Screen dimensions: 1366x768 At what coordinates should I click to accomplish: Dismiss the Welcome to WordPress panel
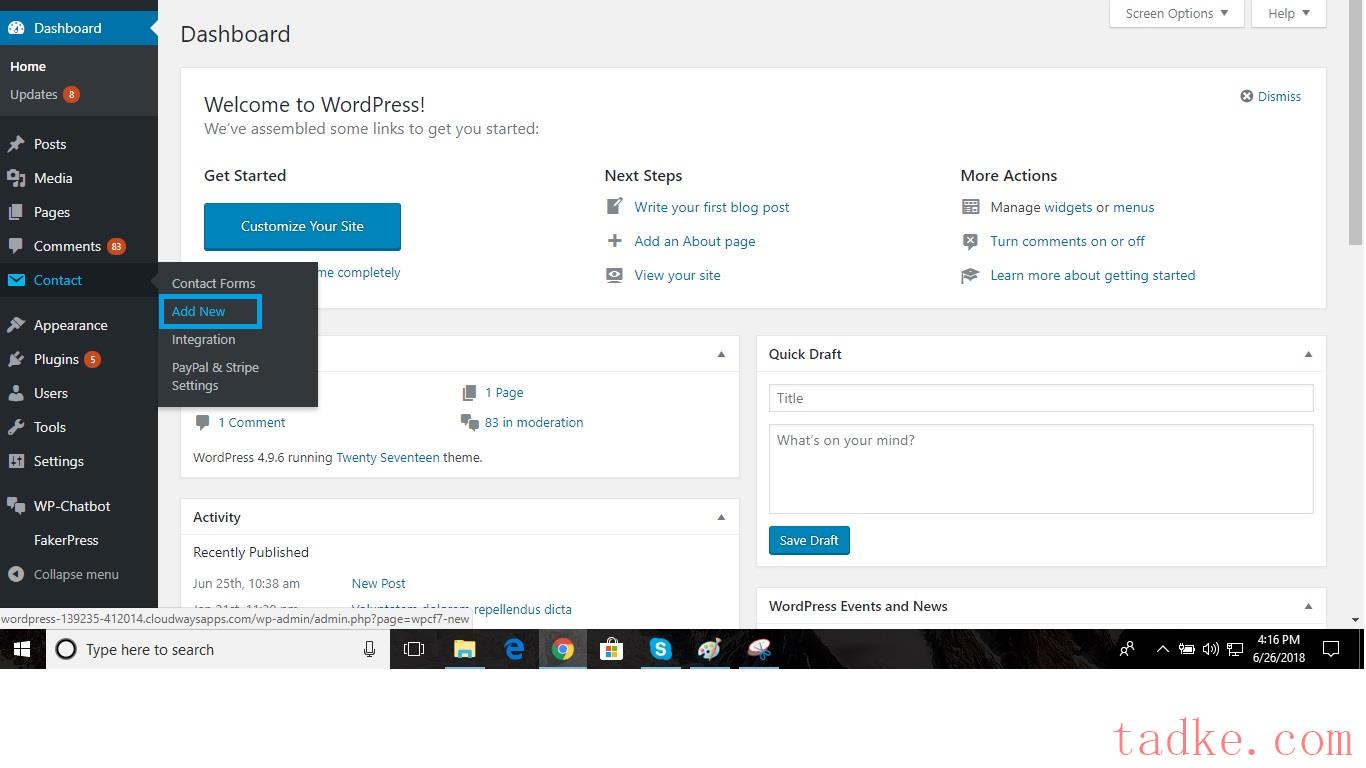(x=1271, y=97)
